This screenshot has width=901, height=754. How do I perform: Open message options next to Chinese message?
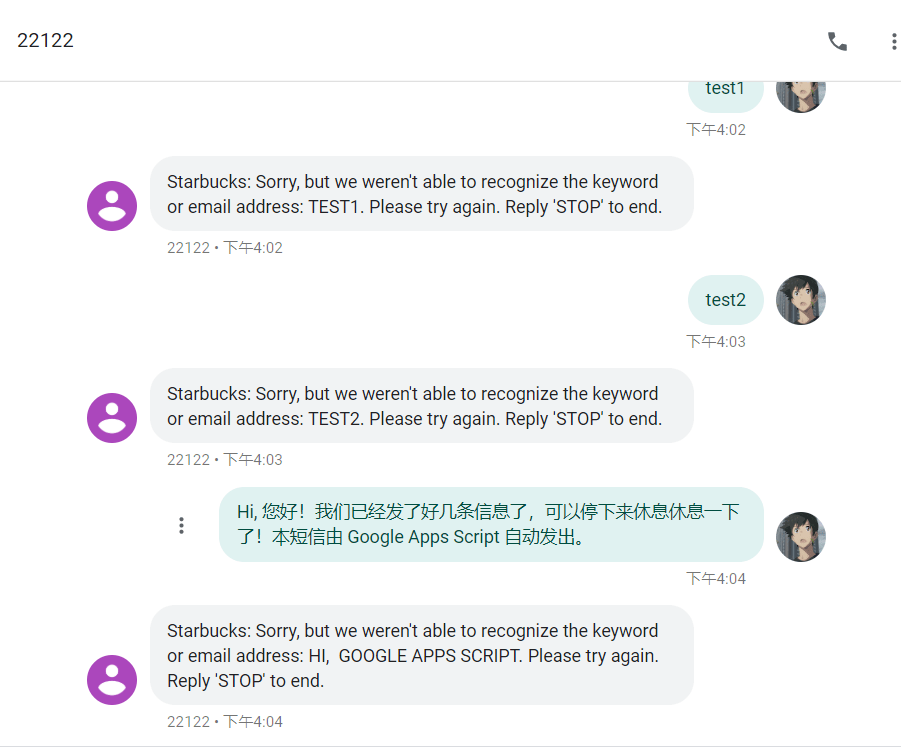[x=181, y=525]
